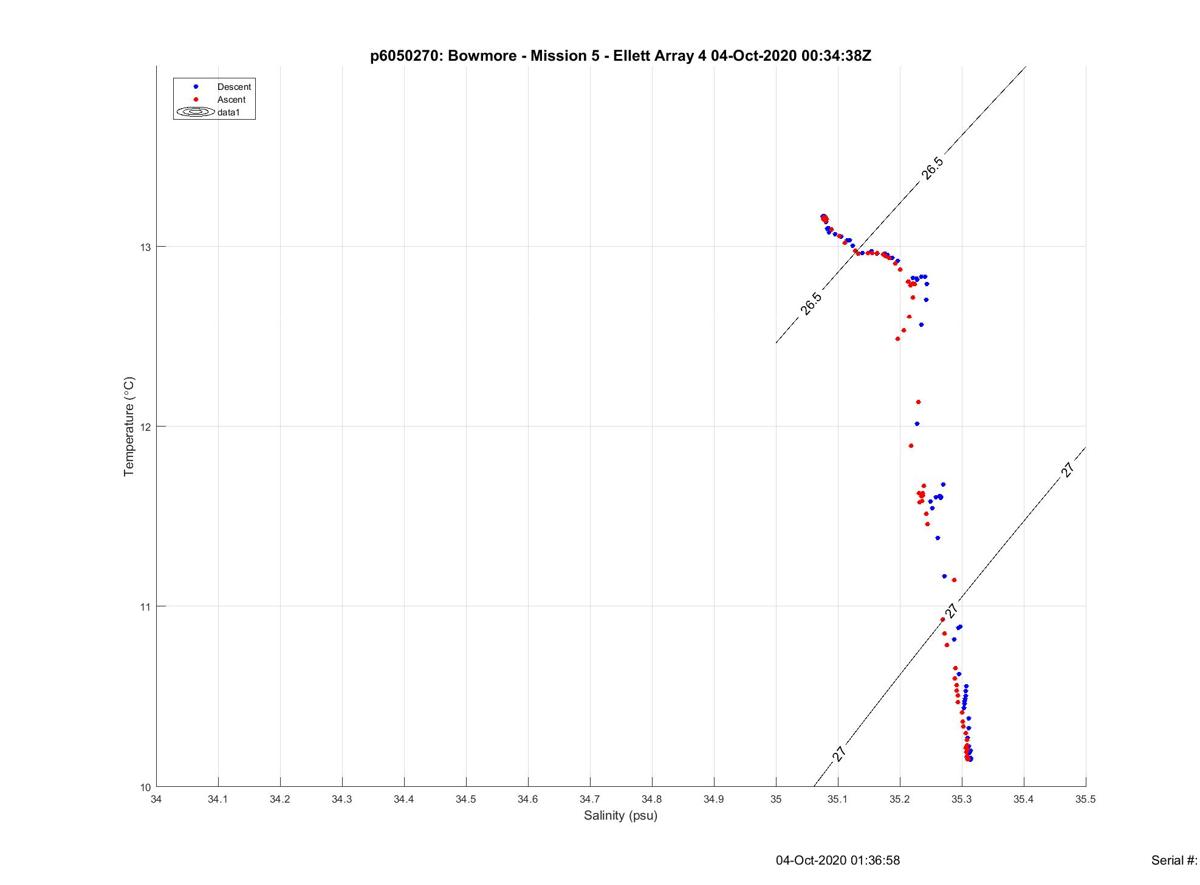This screenshot has height=885, width=1200.
Task: Click the 34.5 salinity tick label
Action: (466, 800)
